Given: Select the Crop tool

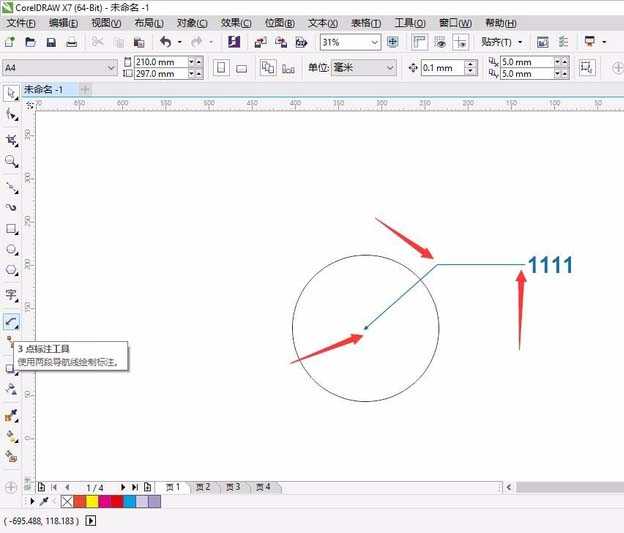Looking at the screenshot, I should tap(11, 140).
